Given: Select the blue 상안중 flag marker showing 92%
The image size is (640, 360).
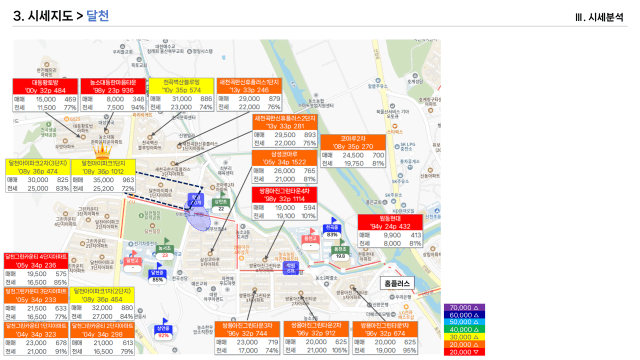Looking at the screenshot, I should pyautogui.click(x=163, y=328).
